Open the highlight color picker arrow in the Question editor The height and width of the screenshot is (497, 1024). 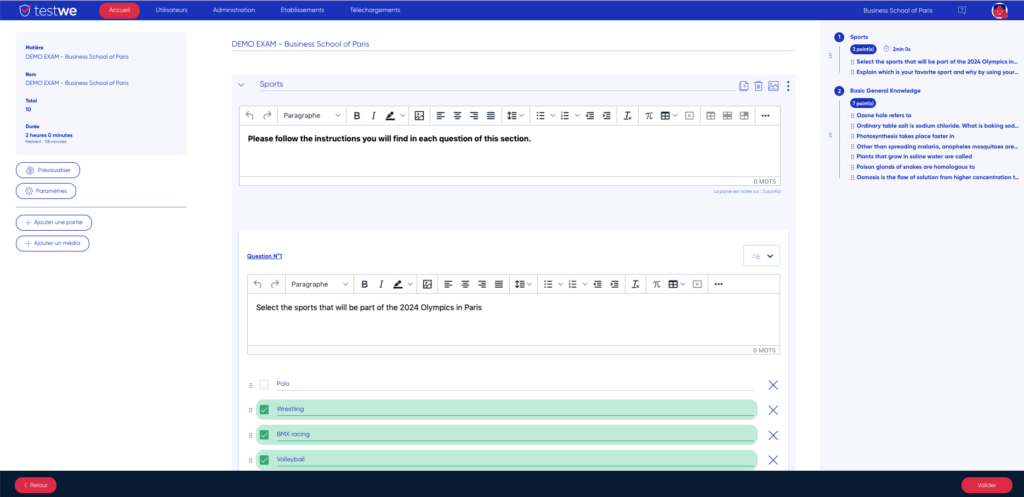click(412, 284)
